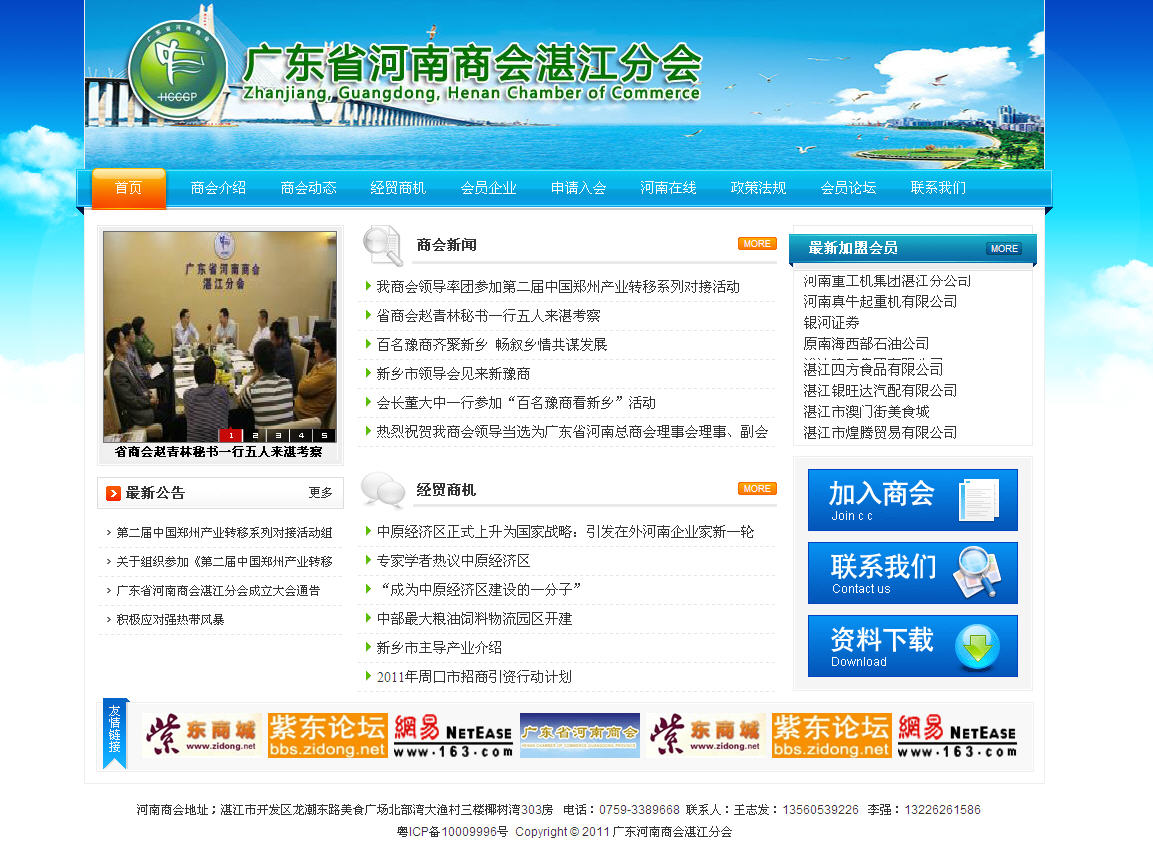Screen dimensions: 1153x860
Task: Open news link 省商会赵青林秘书一行五人来湛考察
Action: [x=488, y=316]
